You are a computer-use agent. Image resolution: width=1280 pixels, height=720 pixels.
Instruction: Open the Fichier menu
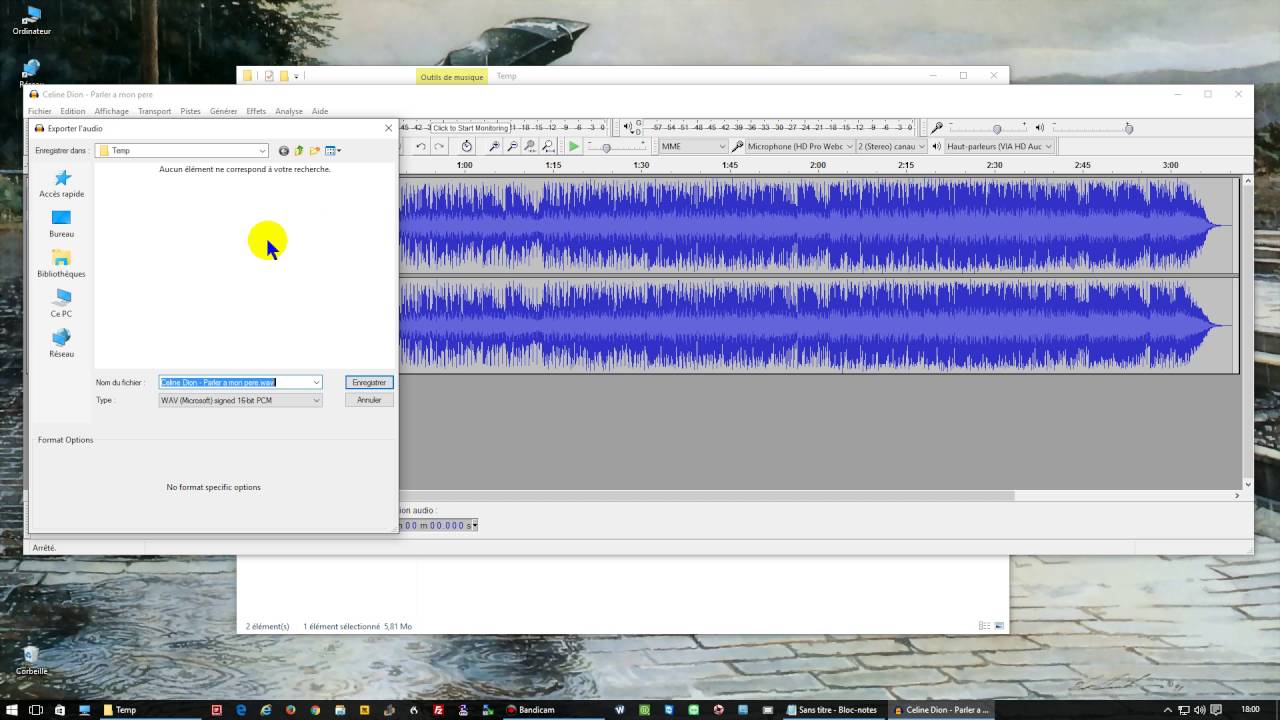click(x=40, y=111)
